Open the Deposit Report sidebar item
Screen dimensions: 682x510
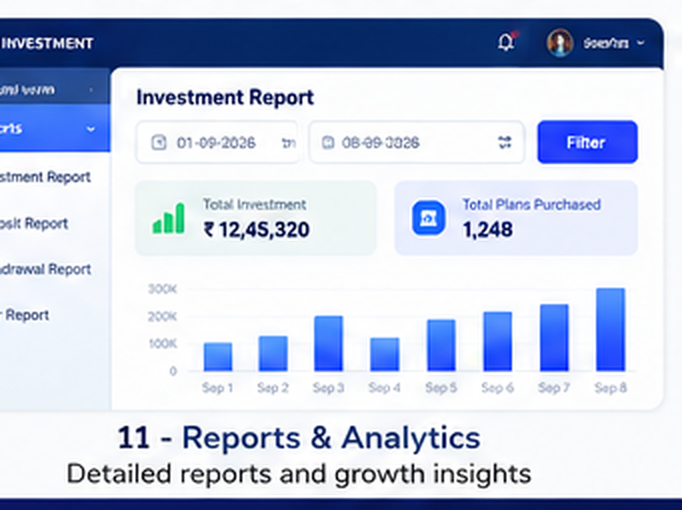34,223
